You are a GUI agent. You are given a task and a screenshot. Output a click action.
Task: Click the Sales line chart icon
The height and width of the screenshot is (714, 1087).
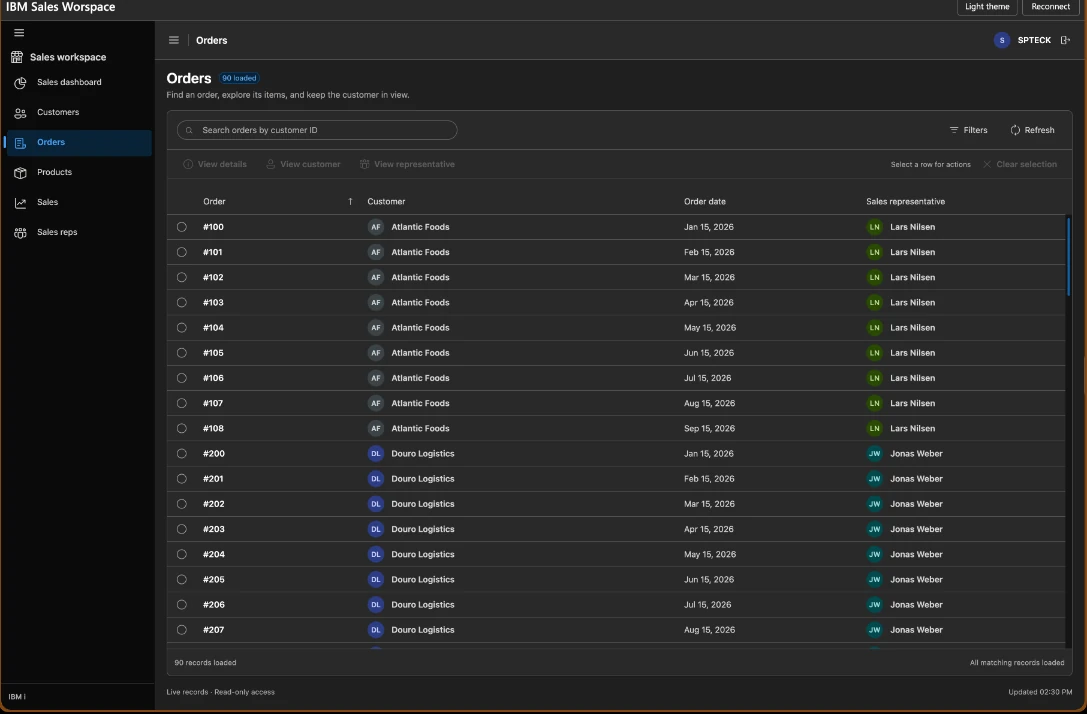click(20, 202)
